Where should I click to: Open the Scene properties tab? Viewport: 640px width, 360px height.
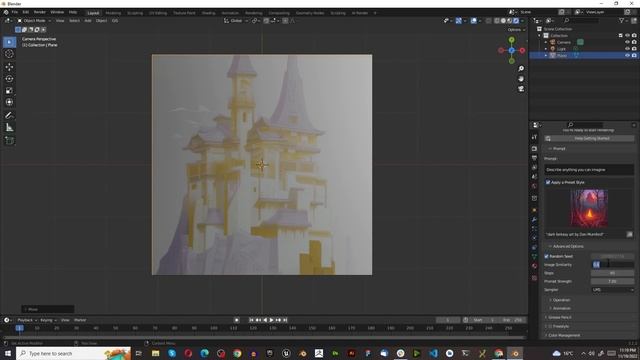coord(534,176)
